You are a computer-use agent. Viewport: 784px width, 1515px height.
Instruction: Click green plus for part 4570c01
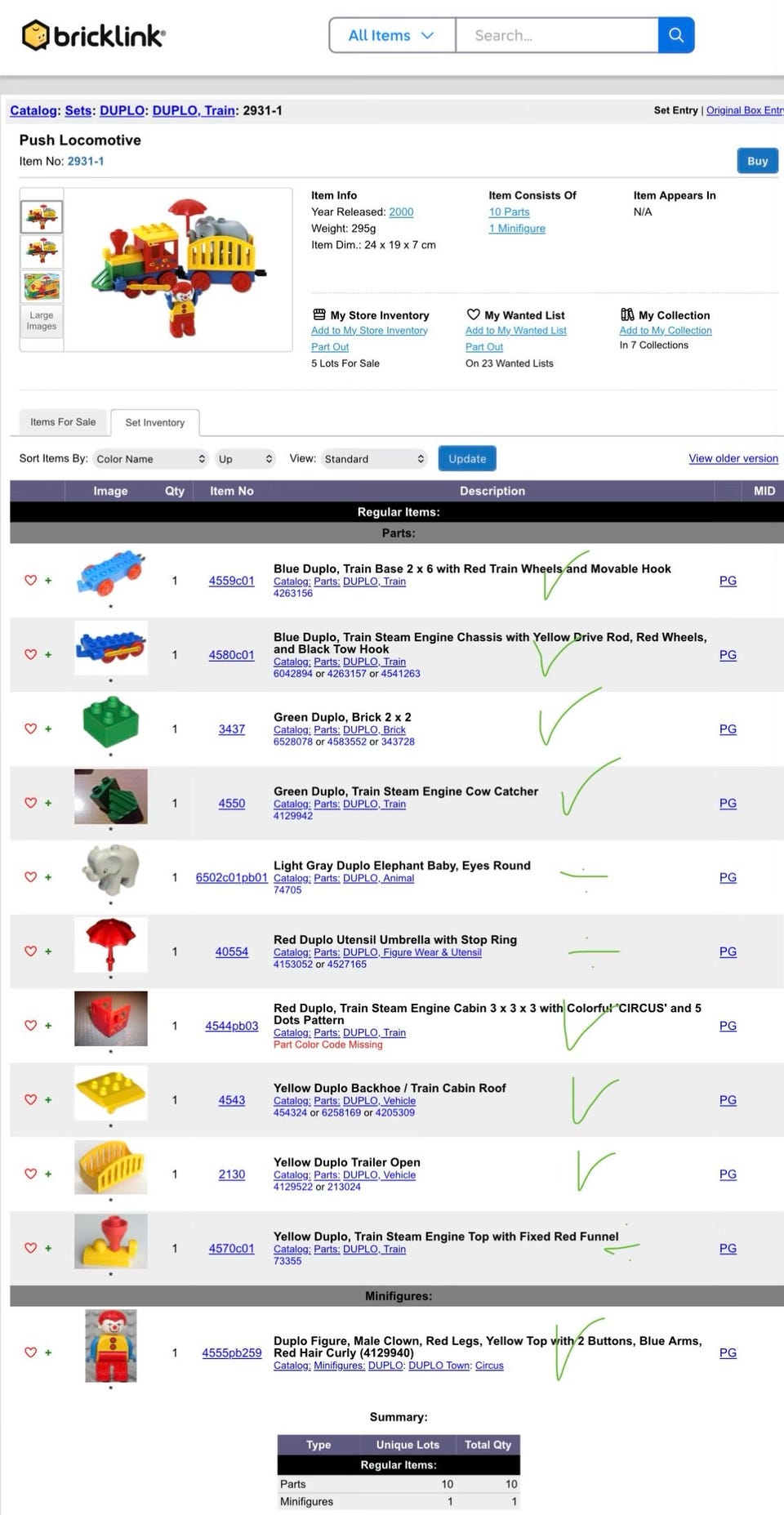point(48,1249)
